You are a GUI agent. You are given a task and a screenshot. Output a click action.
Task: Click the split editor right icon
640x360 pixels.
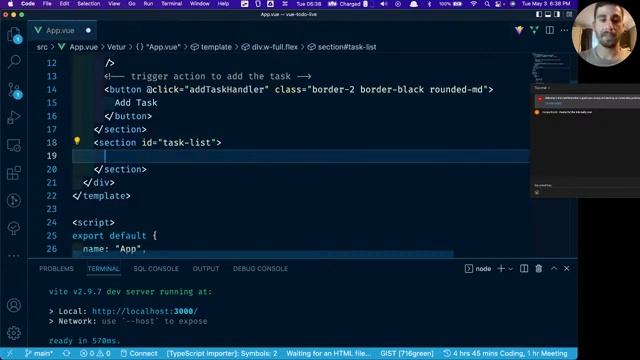coord(550,30)
